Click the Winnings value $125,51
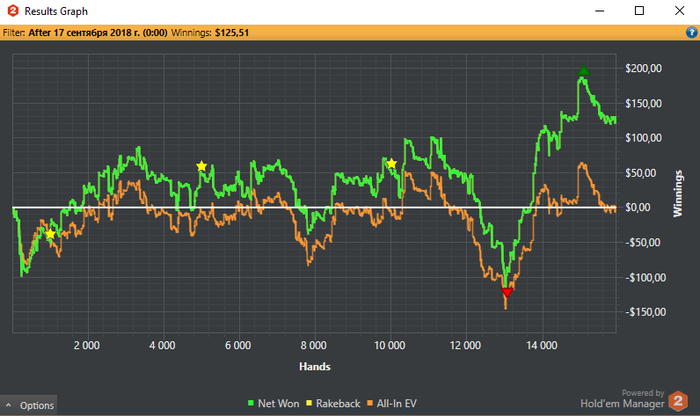This screenshot has height=416, width=700. [232, 33]
